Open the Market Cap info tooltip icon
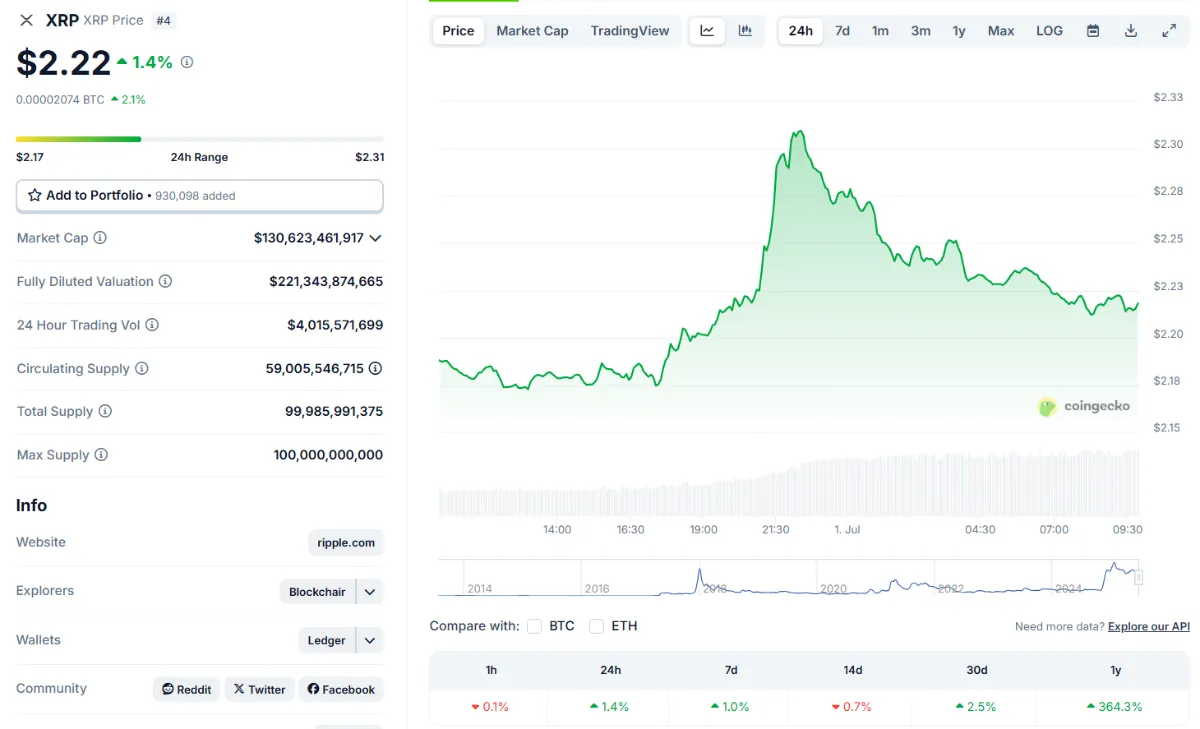 [x=100, y=238]
